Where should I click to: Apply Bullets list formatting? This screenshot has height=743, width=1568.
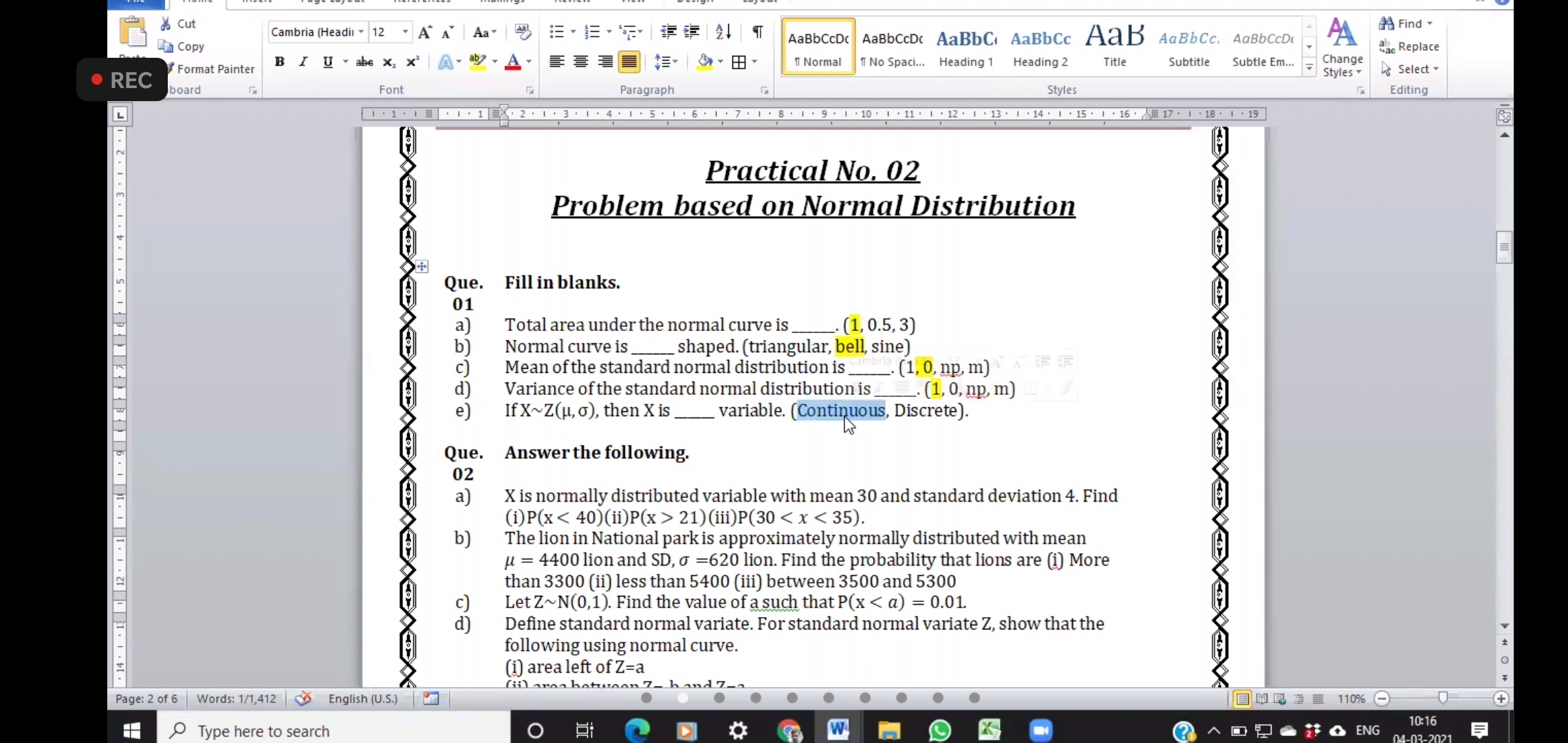pyautogui.click(x=556, y=32)
